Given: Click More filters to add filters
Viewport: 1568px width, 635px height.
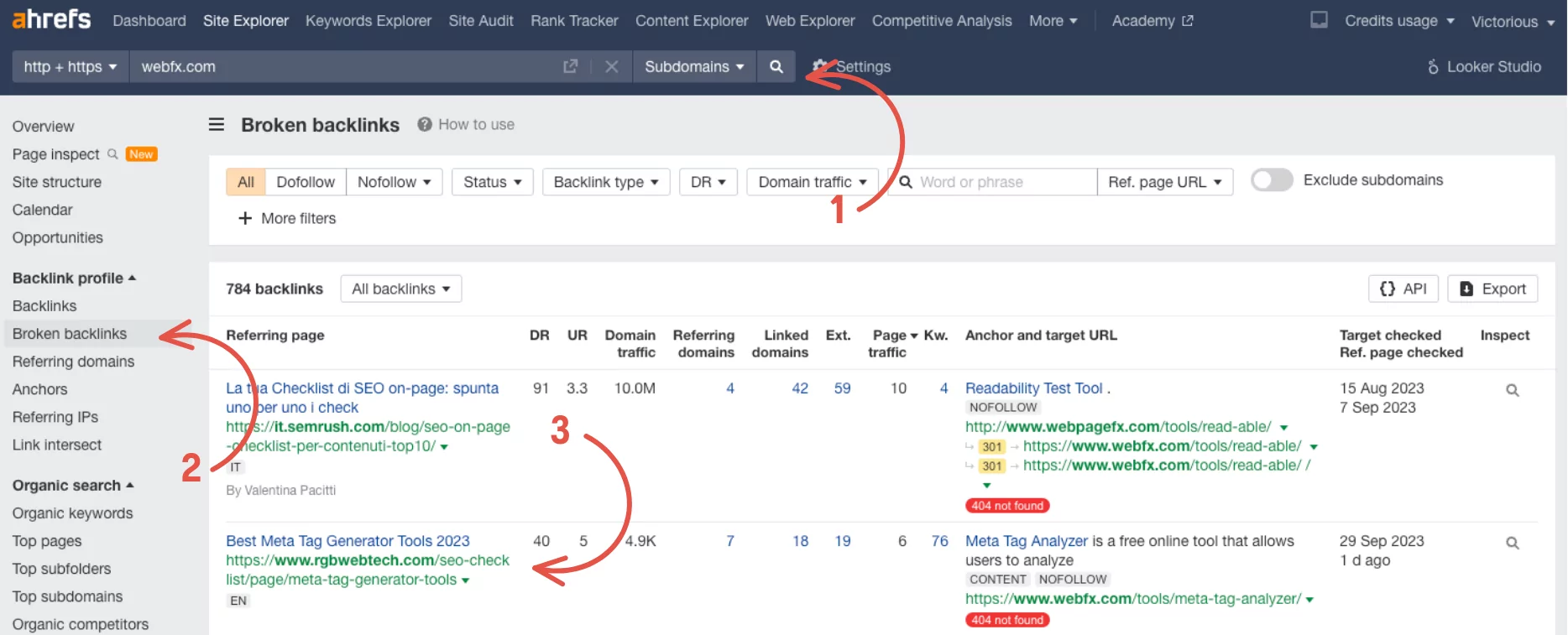Looking at the screenshot, I should click(288, 218).
